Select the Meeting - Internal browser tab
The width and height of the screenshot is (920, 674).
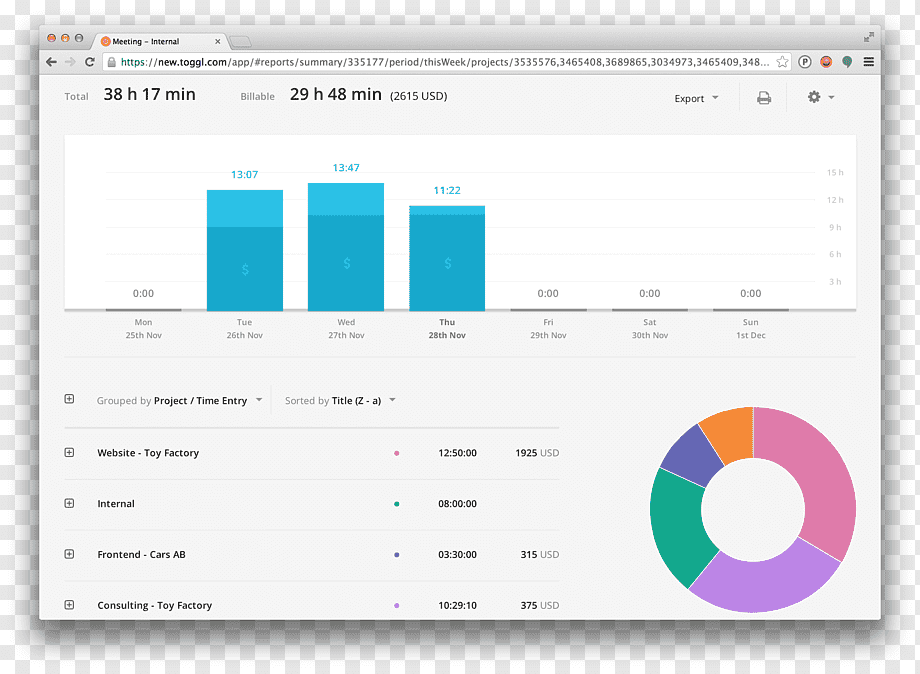[158, 41]
